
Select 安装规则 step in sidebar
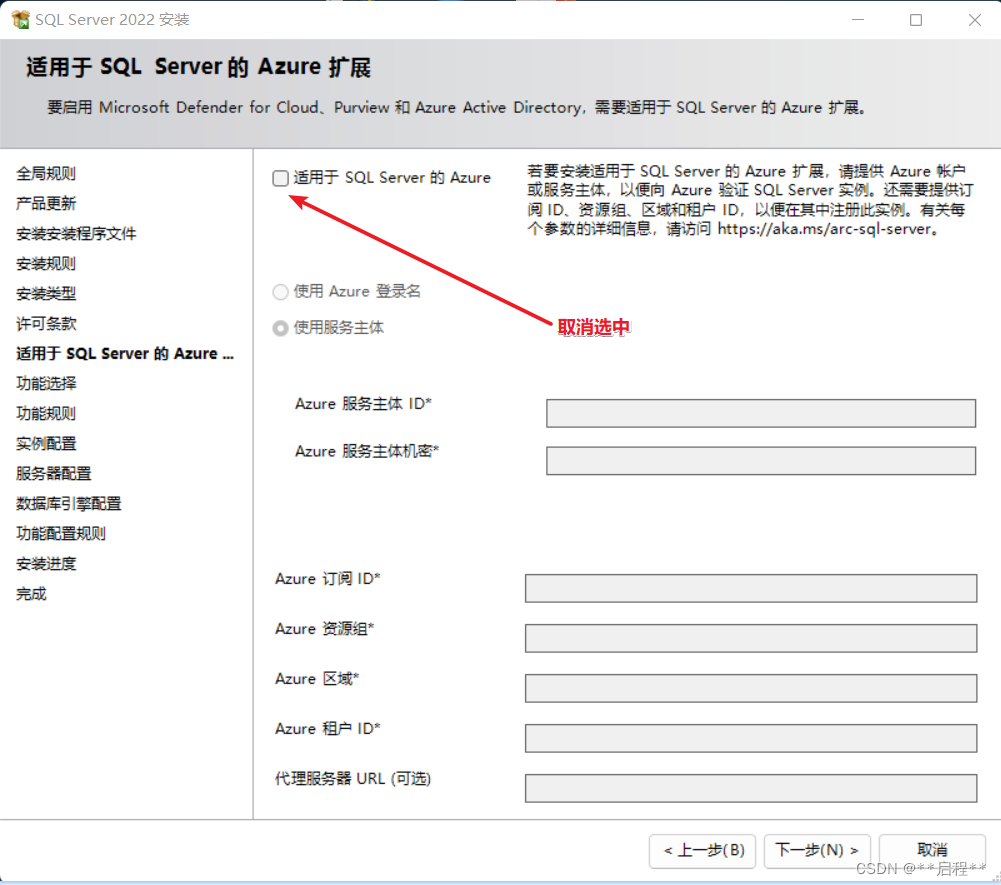[x=46, y=263]
